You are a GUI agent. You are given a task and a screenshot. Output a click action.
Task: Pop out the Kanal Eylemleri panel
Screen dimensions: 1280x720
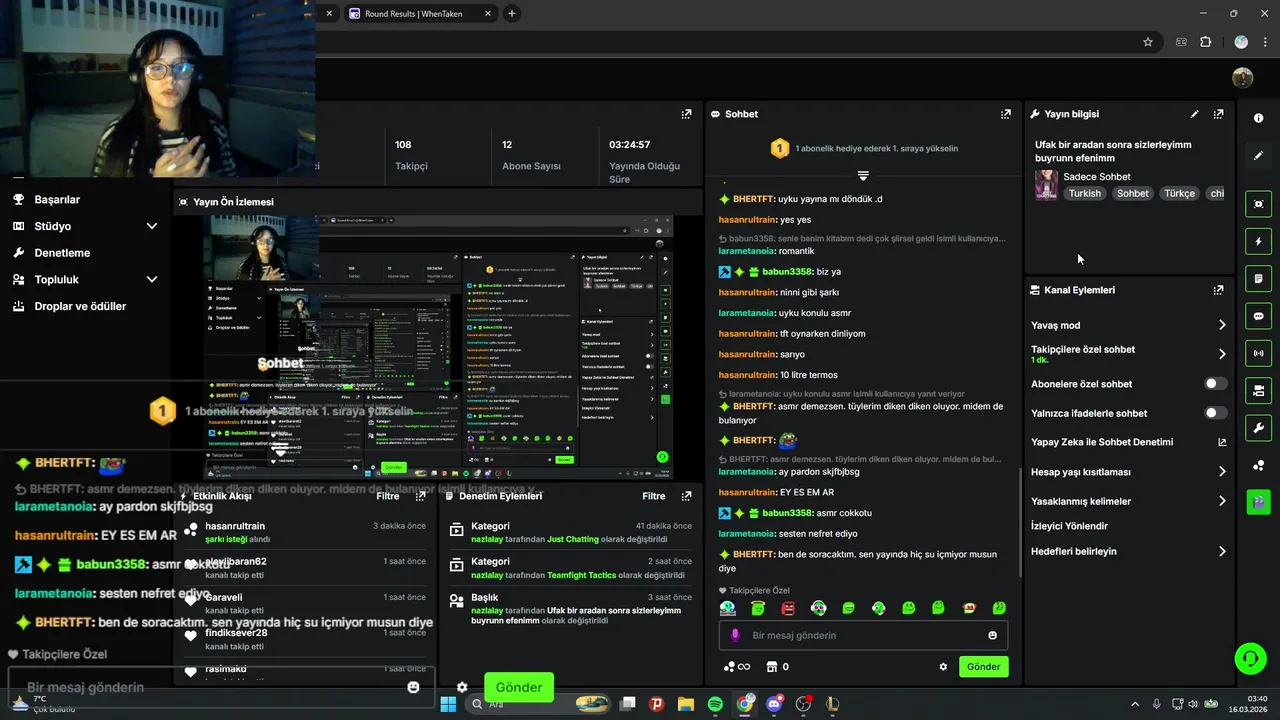click(1218, 290)
